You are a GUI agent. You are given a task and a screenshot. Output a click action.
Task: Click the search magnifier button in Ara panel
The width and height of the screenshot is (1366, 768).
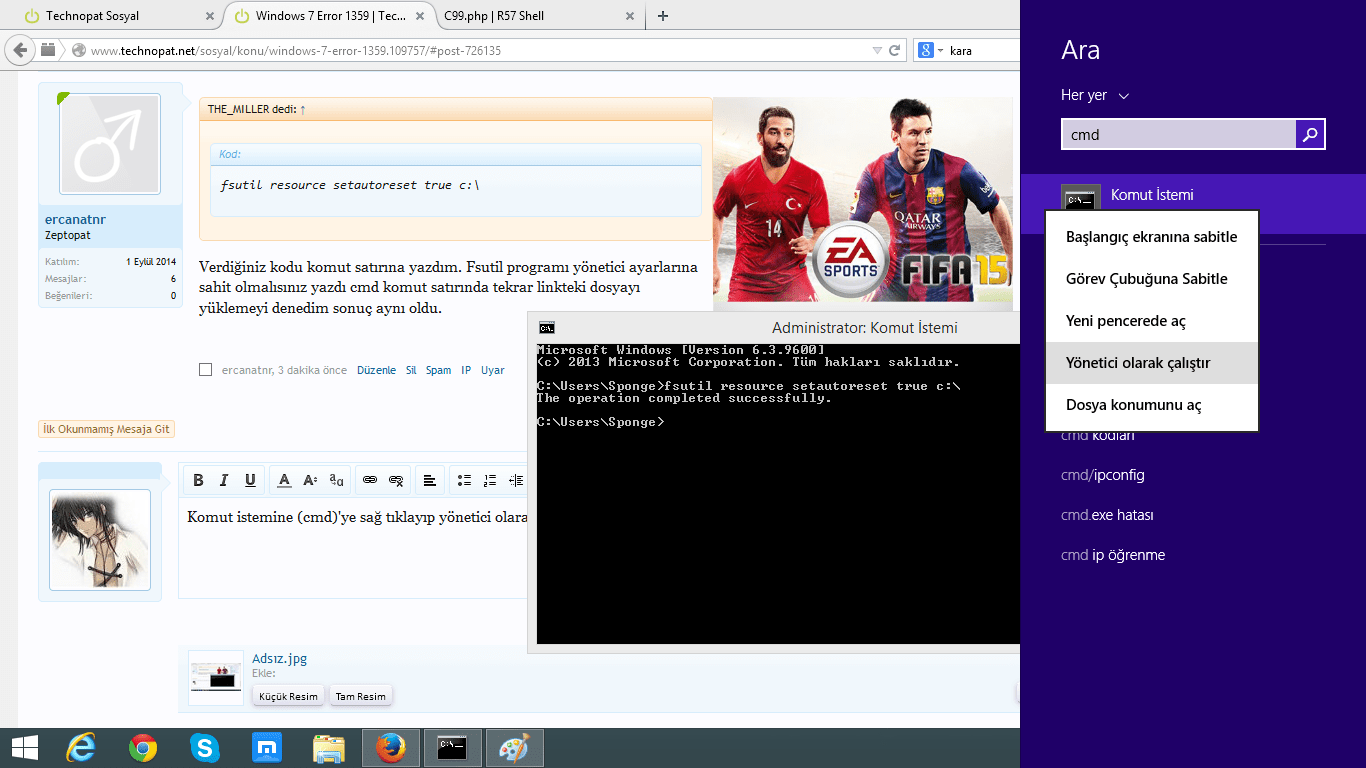(x=1310, y=134)
